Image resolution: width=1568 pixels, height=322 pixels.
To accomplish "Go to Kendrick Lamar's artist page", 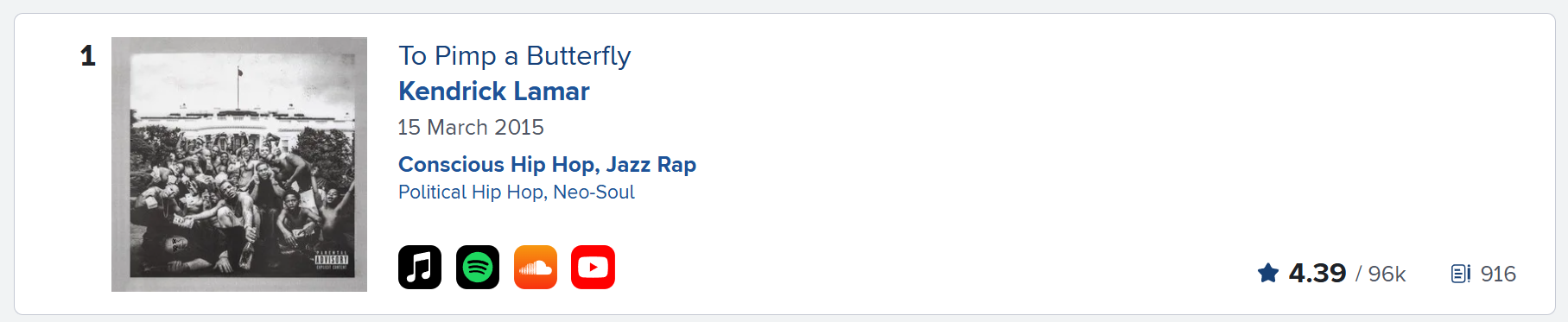I will pyautogui.click(x=494, y=92).
